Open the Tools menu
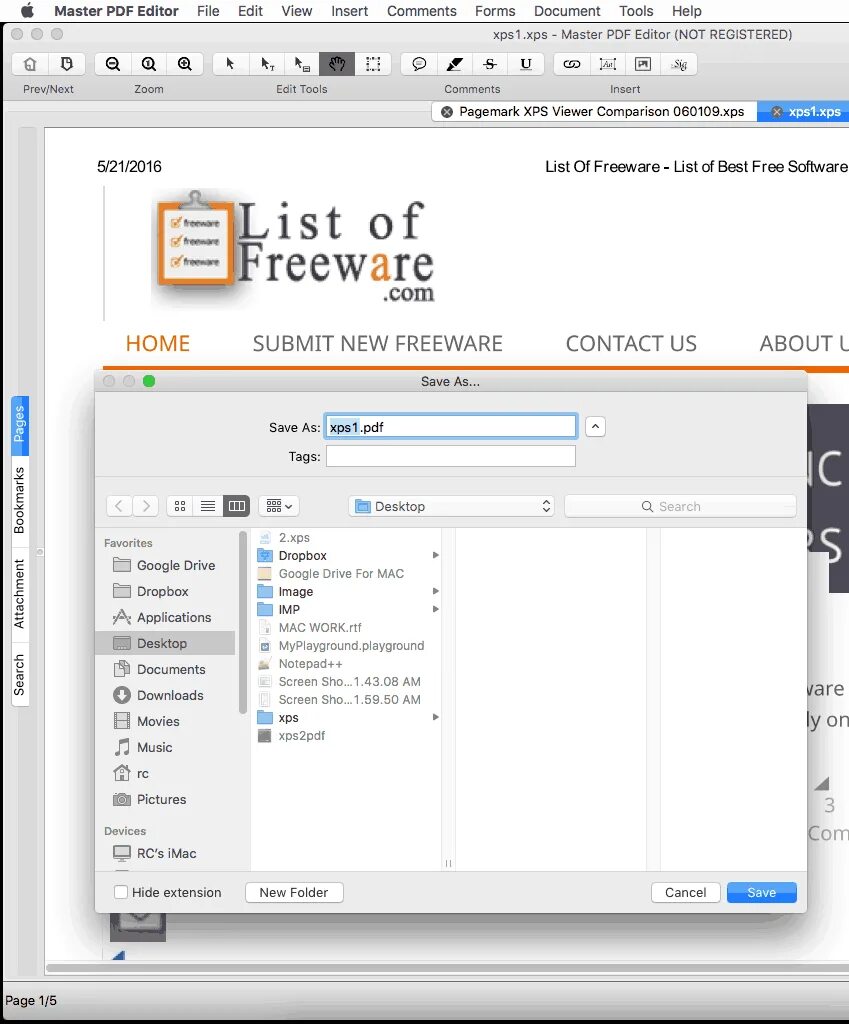Image resolution: width=849 pixels, height=1024 pixels. pos(636,11)
